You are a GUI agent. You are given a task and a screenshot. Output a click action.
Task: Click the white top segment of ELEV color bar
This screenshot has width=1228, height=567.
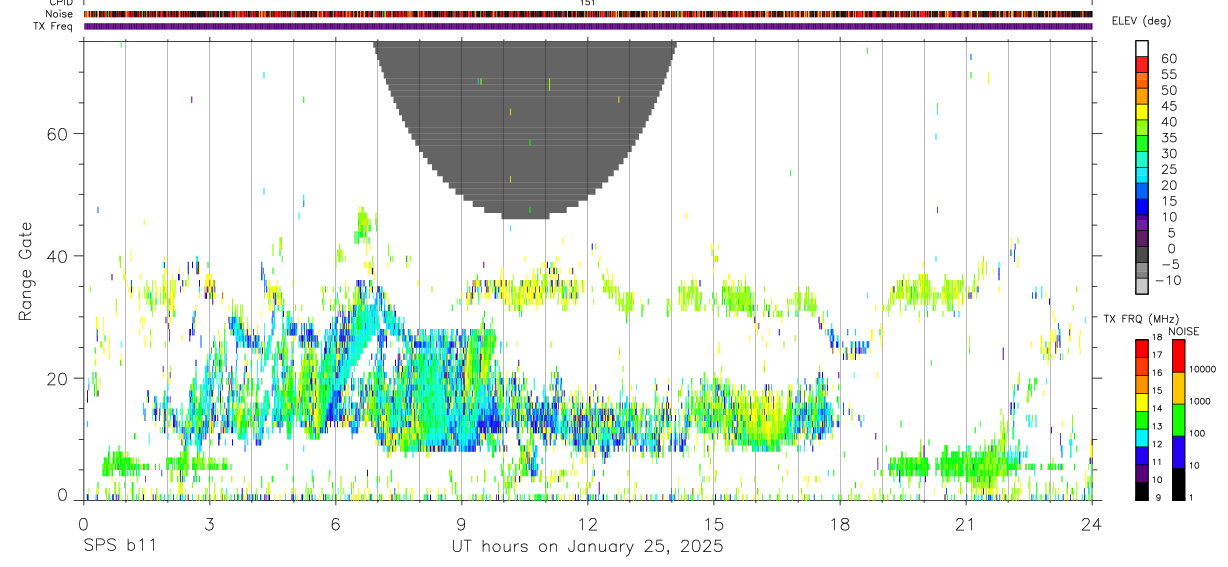click(1142, 48)
